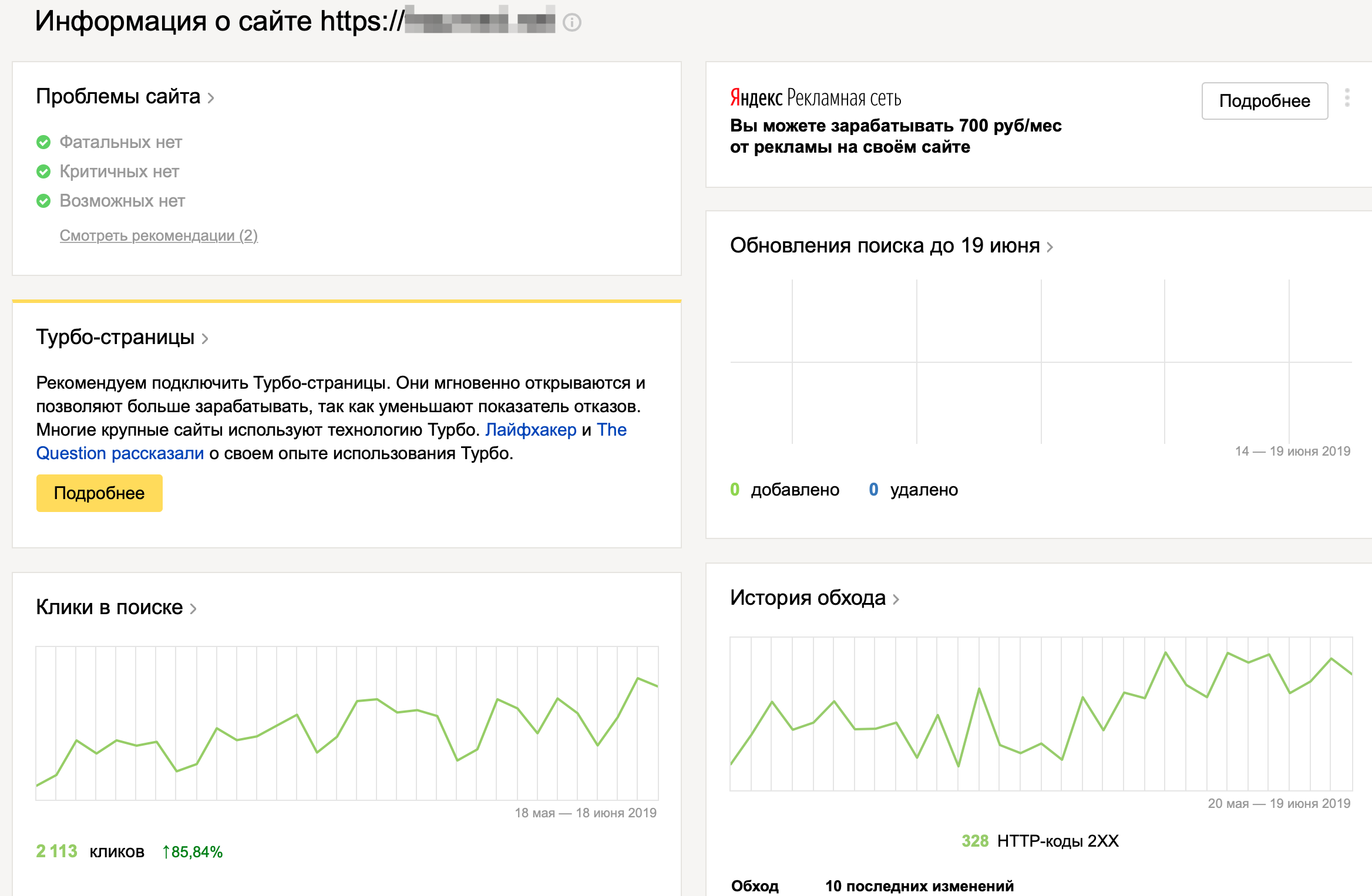Click the Яндекс Рекламная сеть logo
Viewport: 1372px width, 896px height.
coord(815,98)
